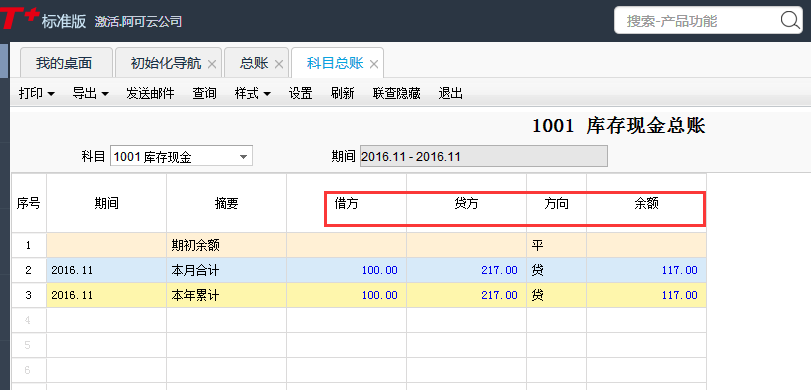
Task: Click 贷方 217.00 in 本月合计 row
Action: click(x=467, y=270)
